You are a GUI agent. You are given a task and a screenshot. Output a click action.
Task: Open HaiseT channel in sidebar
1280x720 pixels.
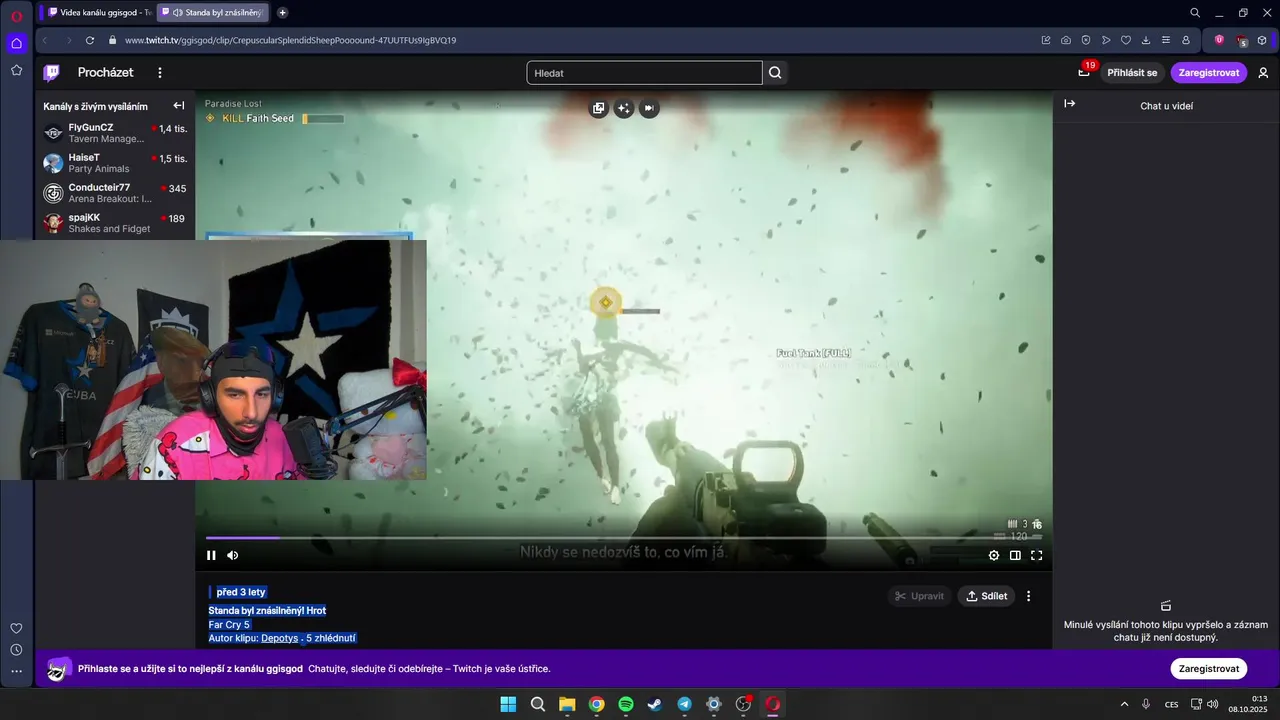click(115, 163)
